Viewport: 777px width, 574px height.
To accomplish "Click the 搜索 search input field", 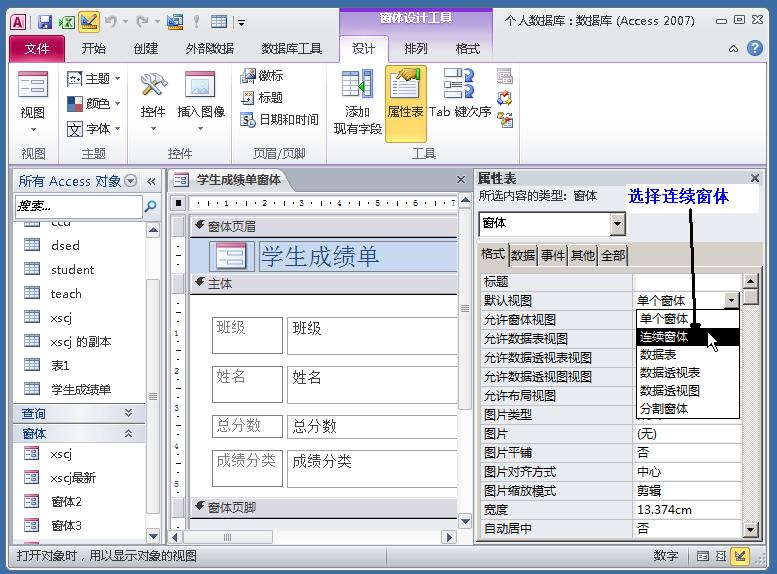I will click(79, 206).
